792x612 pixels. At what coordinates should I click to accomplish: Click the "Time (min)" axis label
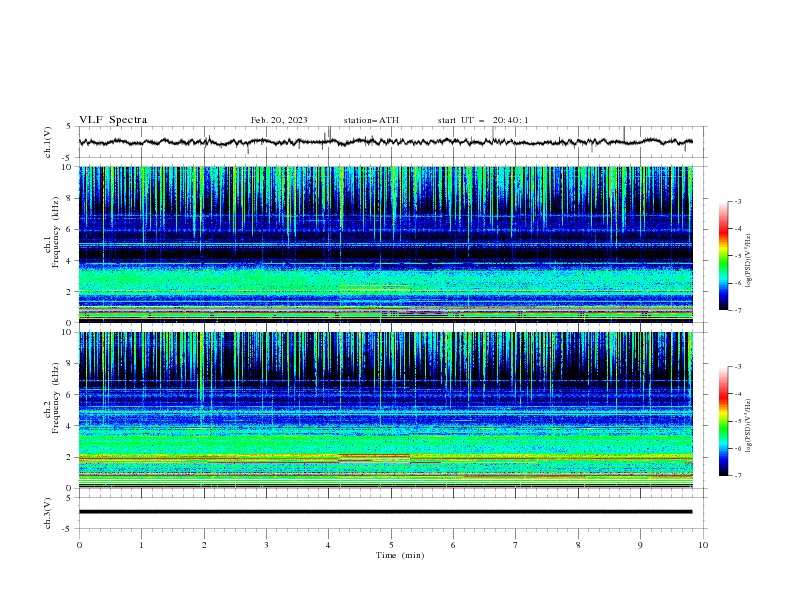(x=400, y=555)
